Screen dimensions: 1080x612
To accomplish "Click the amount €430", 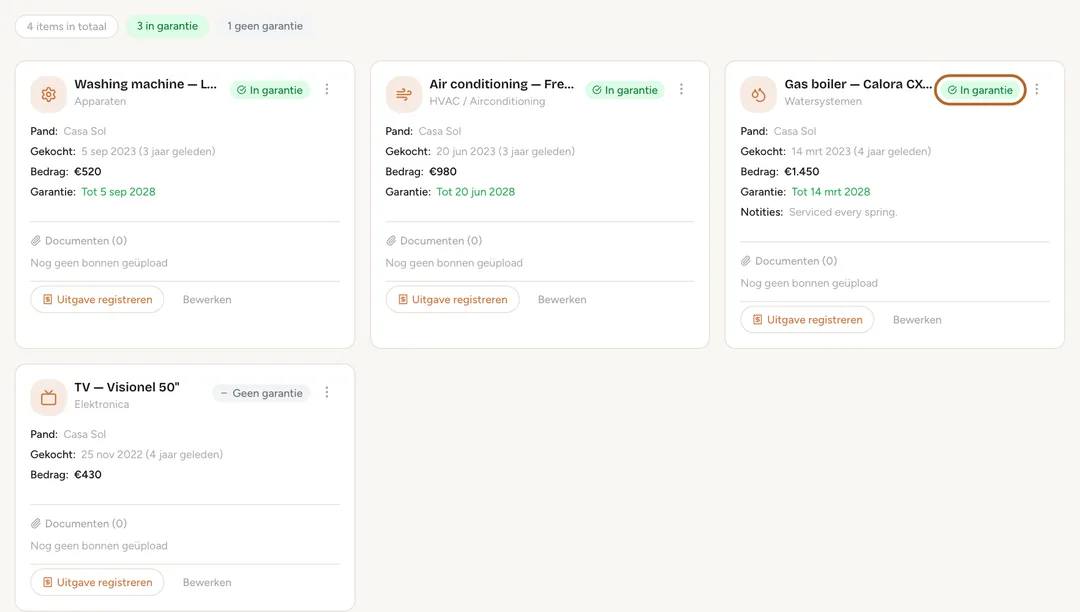I will [x=87, y=475].
